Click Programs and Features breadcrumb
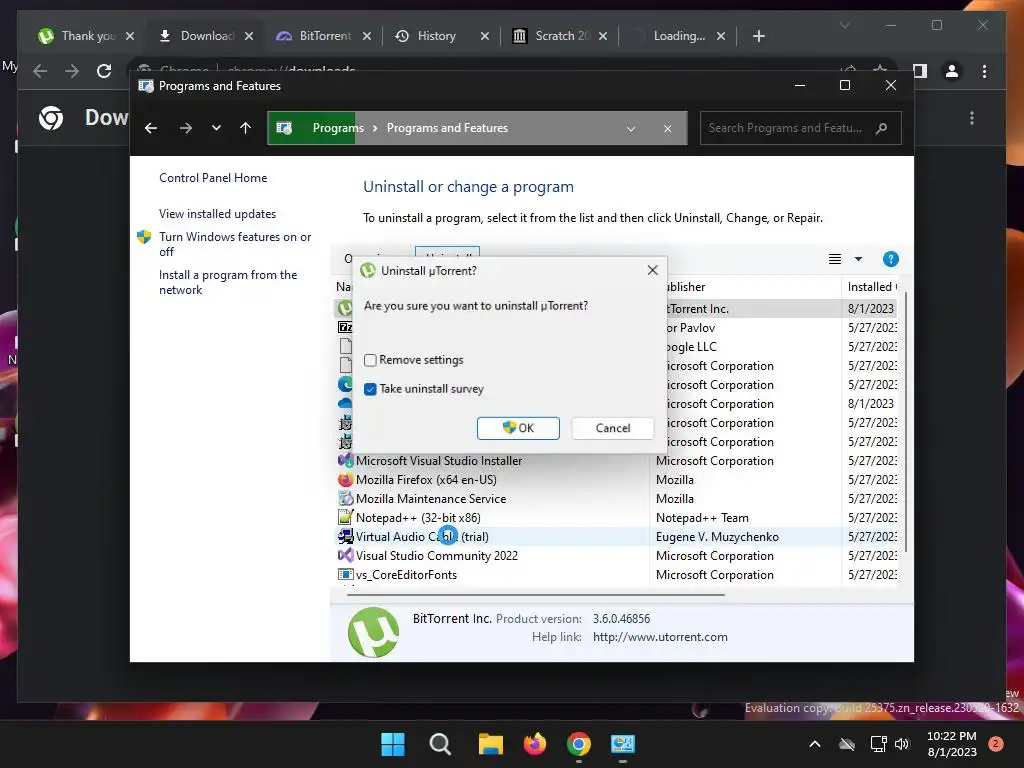 pyautogui.click(x=447, y=128)
